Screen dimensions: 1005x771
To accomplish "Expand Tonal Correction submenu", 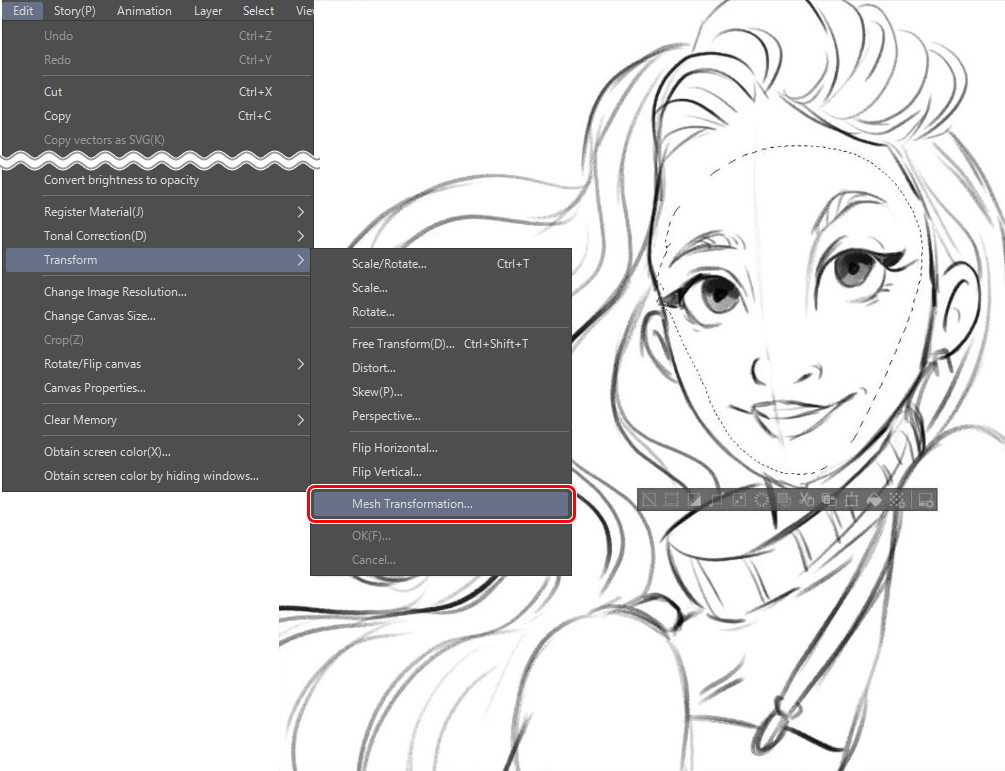I will tap(300, 236).
